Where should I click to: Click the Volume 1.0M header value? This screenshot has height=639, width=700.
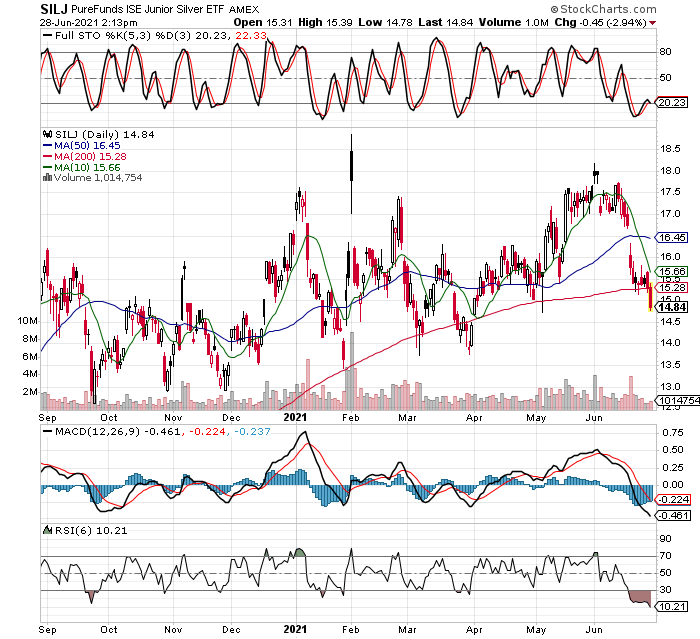click(513, 23)
